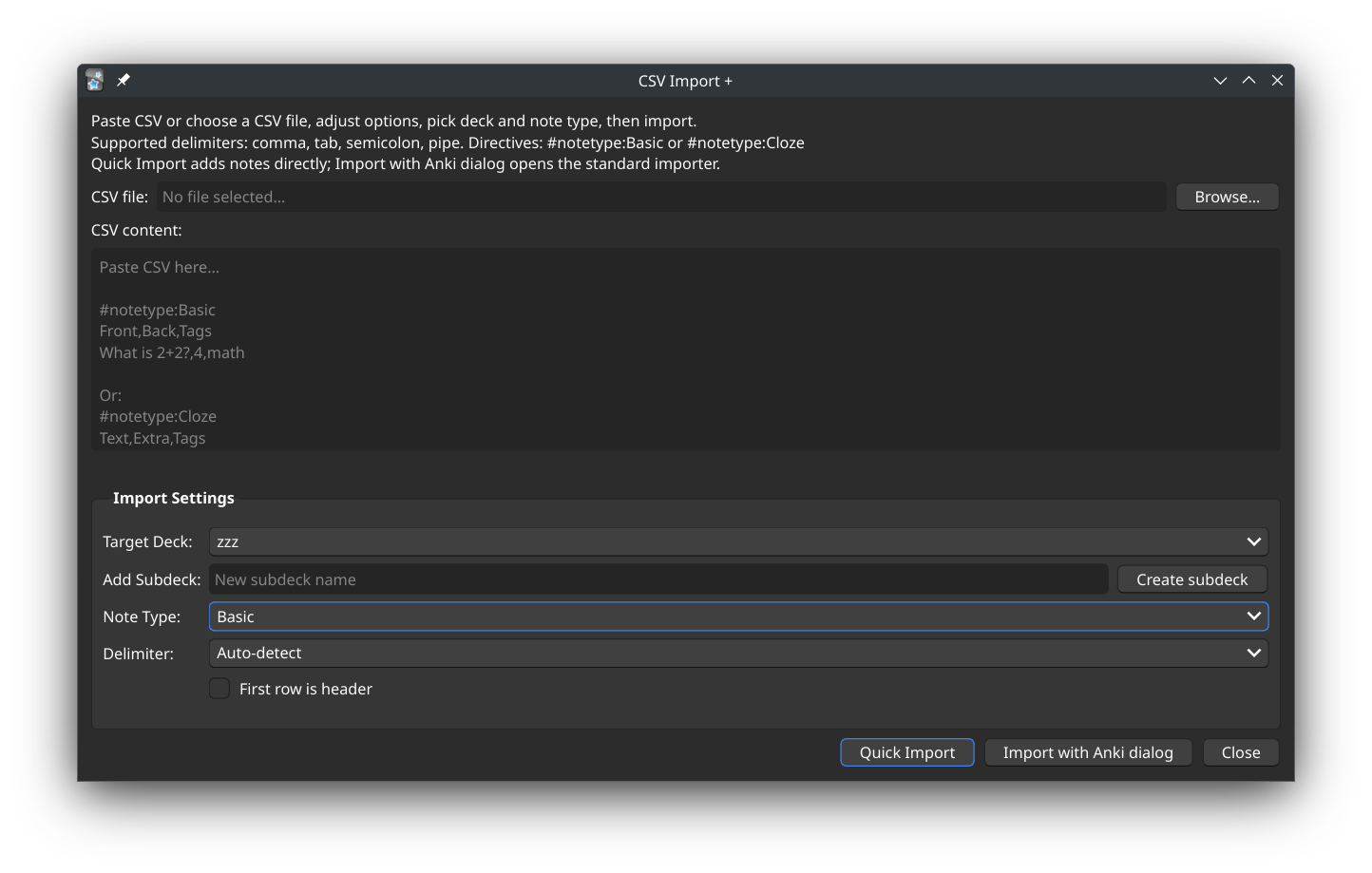Click into the CSV content text area

click(685, 350)
